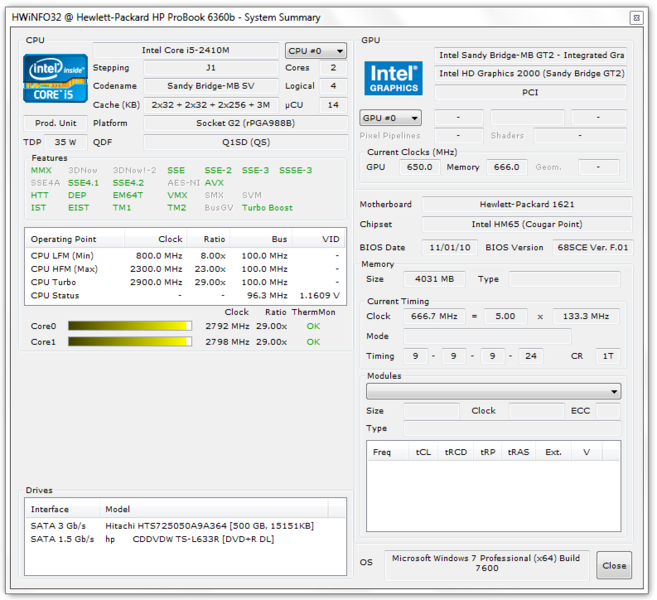Click the Q1SD (QS) QDF field
Viewport: 657px width, 600px height.
pos(246,142)
